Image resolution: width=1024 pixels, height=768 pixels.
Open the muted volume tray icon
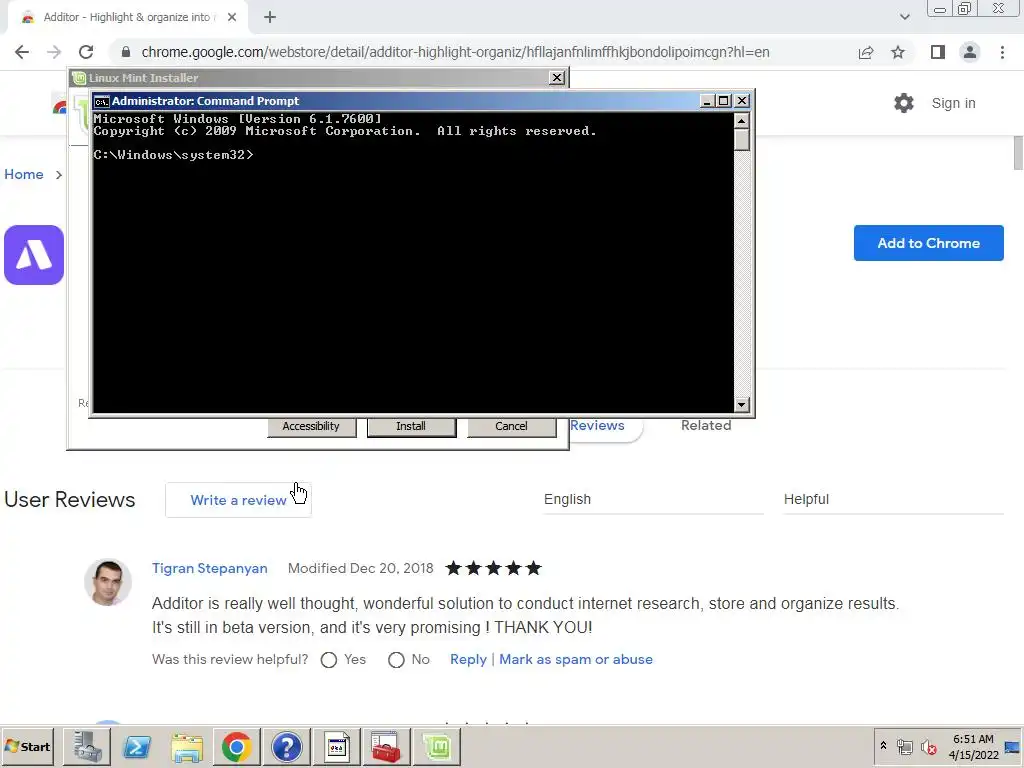coord(929,746)
